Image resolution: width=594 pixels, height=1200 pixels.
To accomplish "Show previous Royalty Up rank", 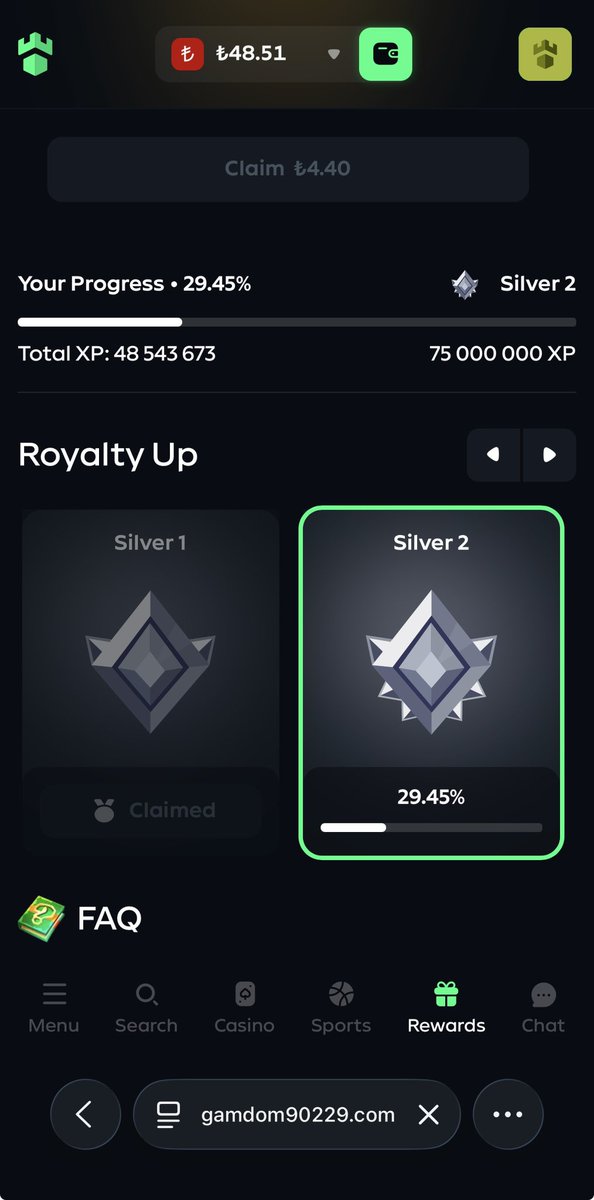I will tap(493, 455).
